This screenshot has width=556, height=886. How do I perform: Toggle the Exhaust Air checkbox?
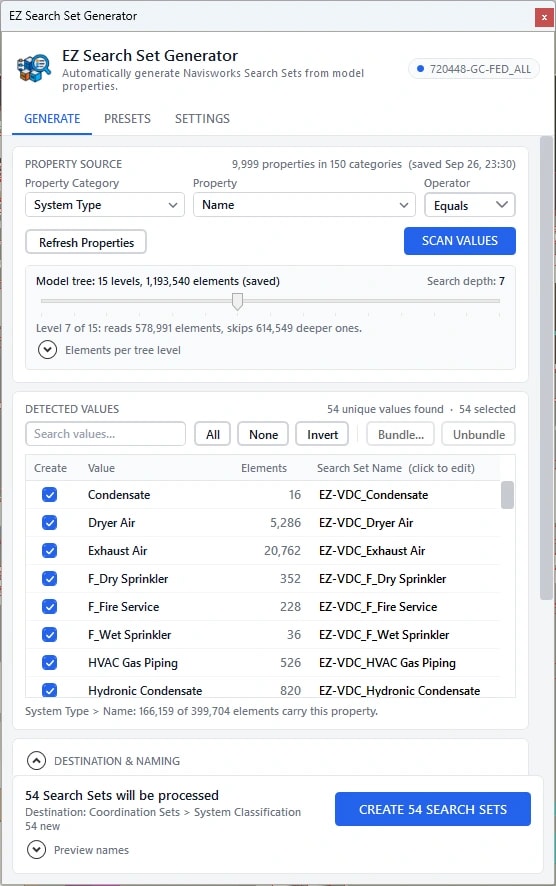pos(50,551)
